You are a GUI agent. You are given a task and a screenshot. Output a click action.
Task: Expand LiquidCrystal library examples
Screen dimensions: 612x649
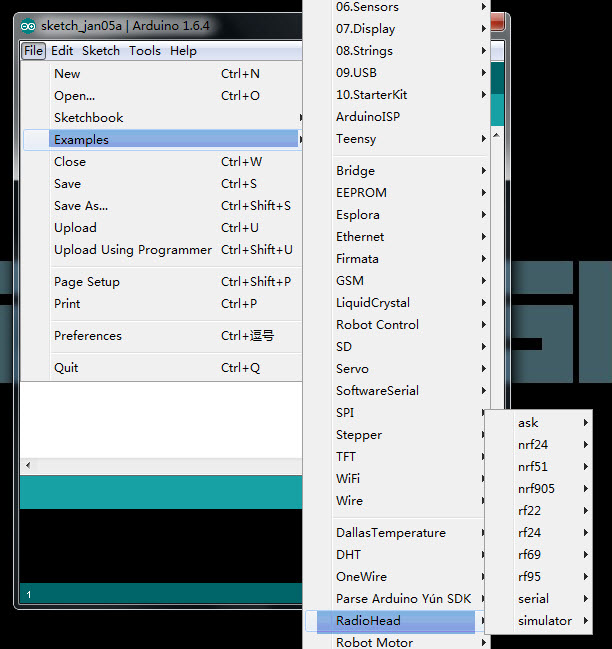pos(397,303)
